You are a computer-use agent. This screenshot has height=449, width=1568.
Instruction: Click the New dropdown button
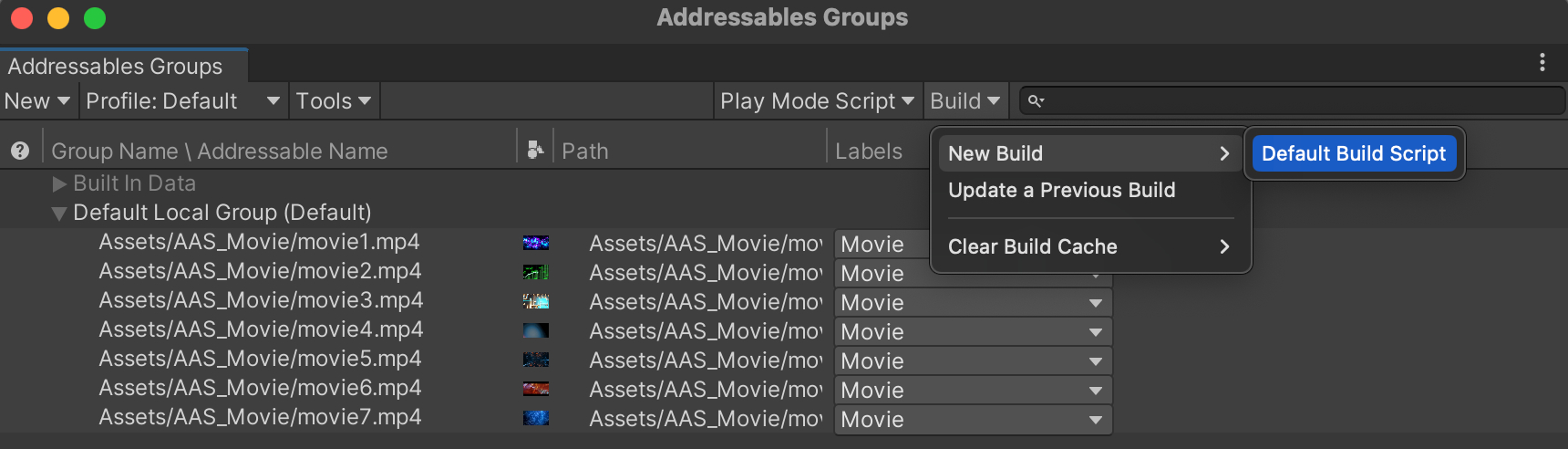[37, 100]
